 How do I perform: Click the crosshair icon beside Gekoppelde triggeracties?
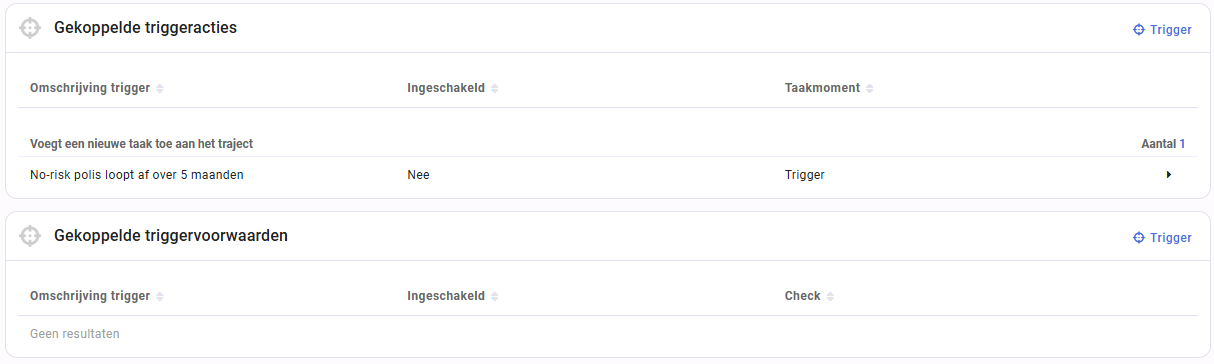30,28
